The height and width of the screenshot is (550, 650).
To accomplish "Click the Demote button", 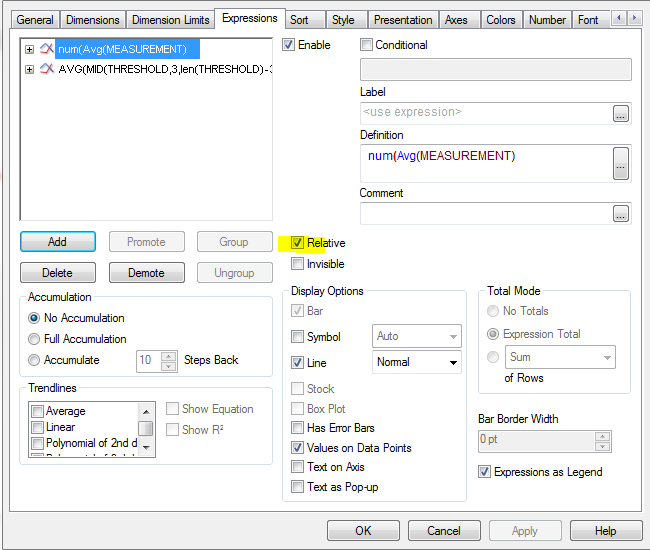I will point(147,273).
